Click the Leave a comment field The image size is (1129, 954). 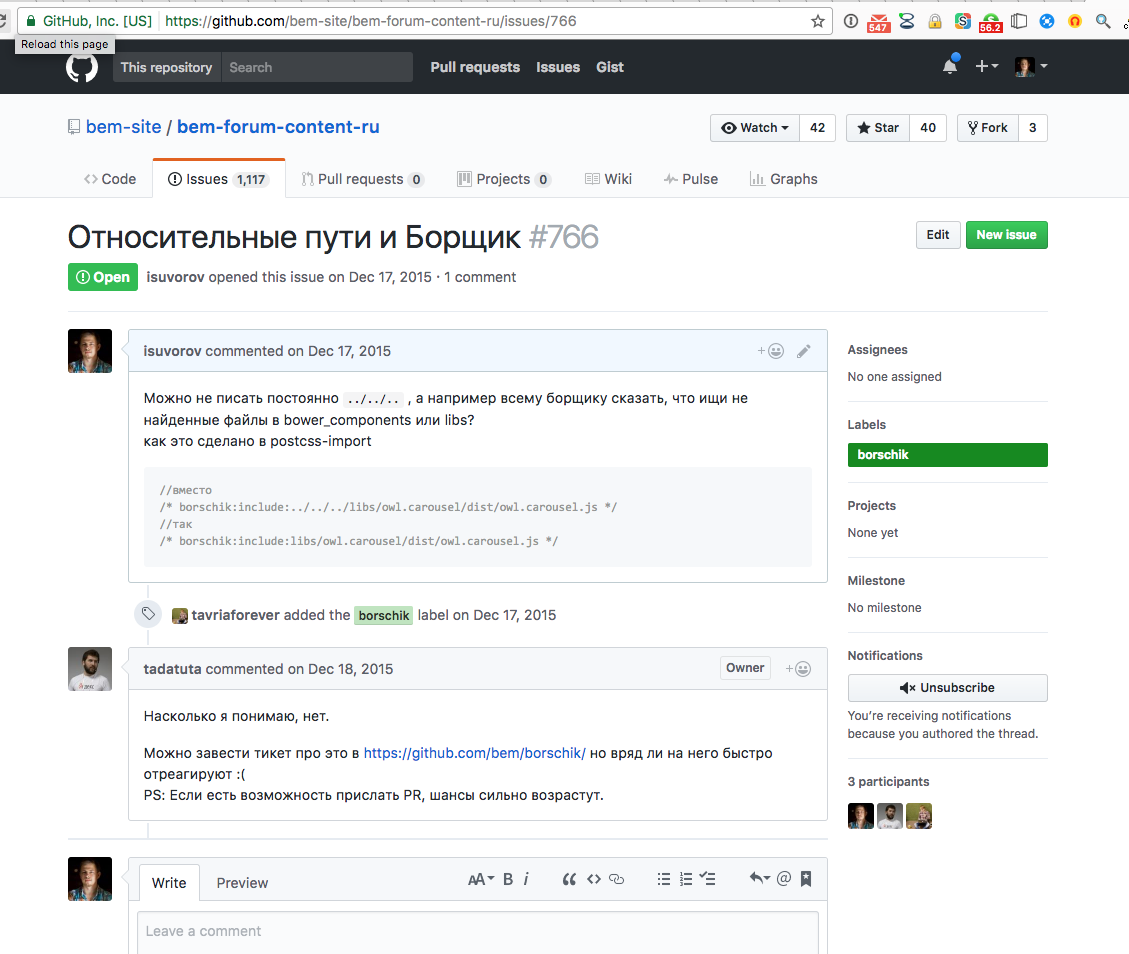[477, 932]
